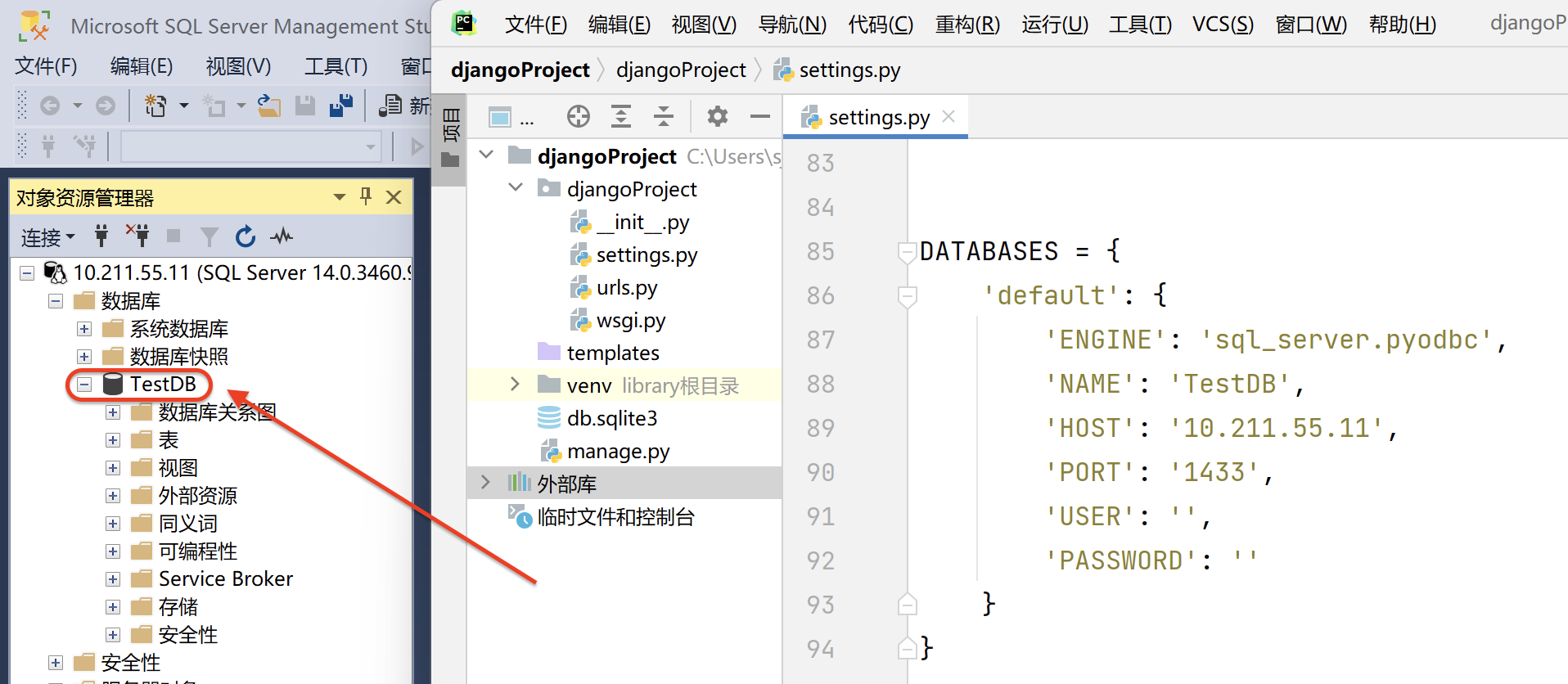Viewport: 1568px width, 684px height.
Task: Open the Object Explorer window position dropdown arrow
Action: [x=340, y=197]
